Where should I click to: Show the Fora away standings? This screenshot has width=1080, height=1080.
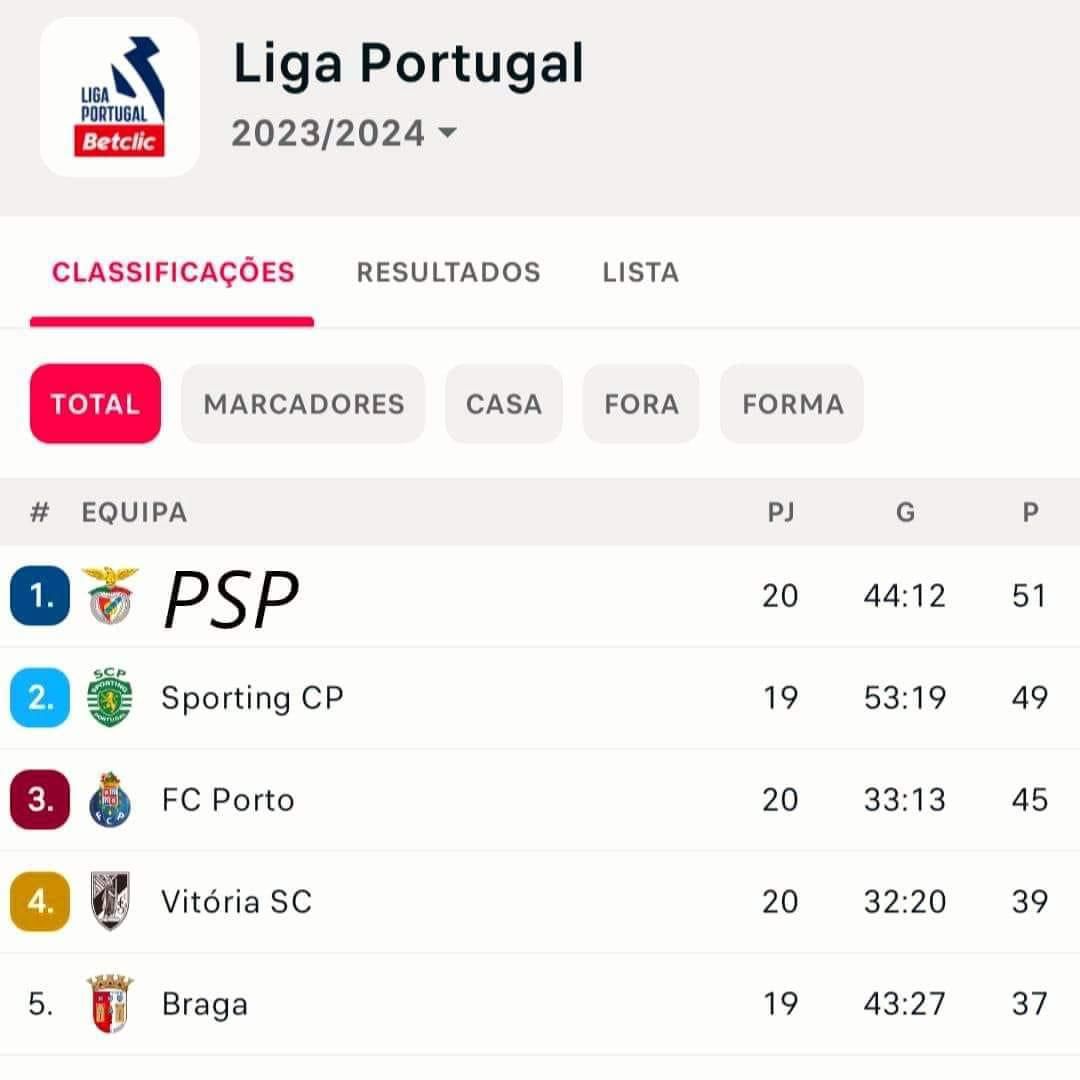[x=641, y=404]
